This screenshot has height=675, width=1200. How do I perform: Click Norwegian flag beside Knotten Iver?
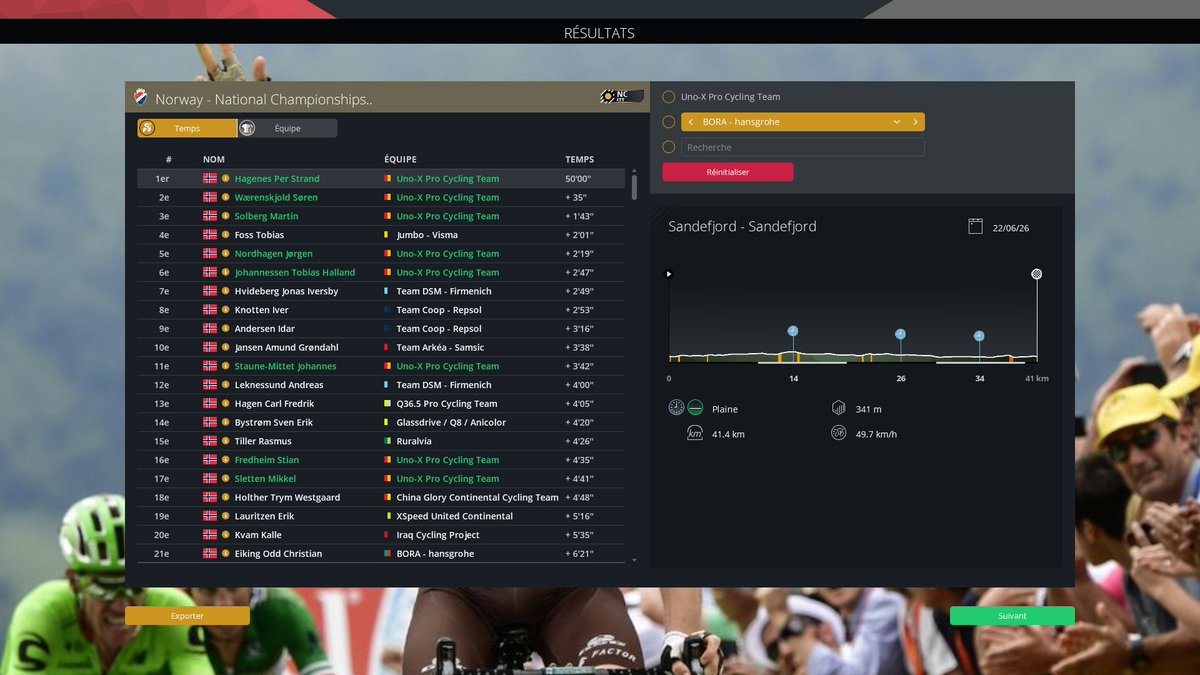tap(210, 310)
